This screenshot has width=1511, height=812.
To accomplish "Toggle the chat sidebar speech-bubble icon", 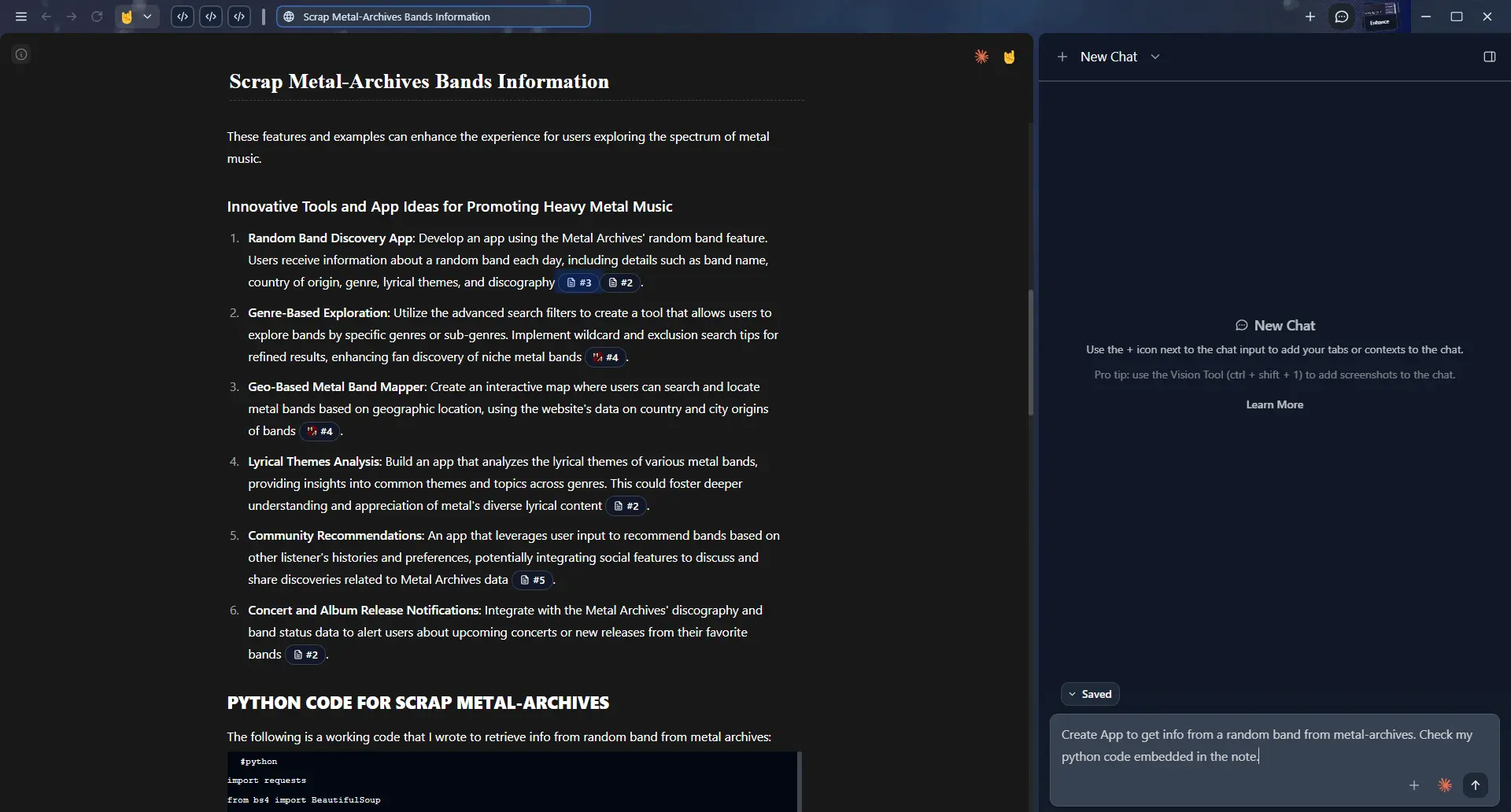I will [x=1342, y=17].
